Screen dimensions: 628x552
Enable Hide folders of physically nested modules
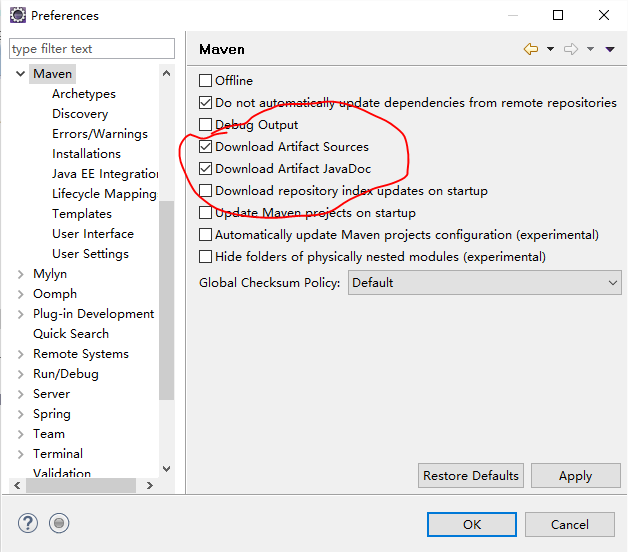click(x=205, y=257)
